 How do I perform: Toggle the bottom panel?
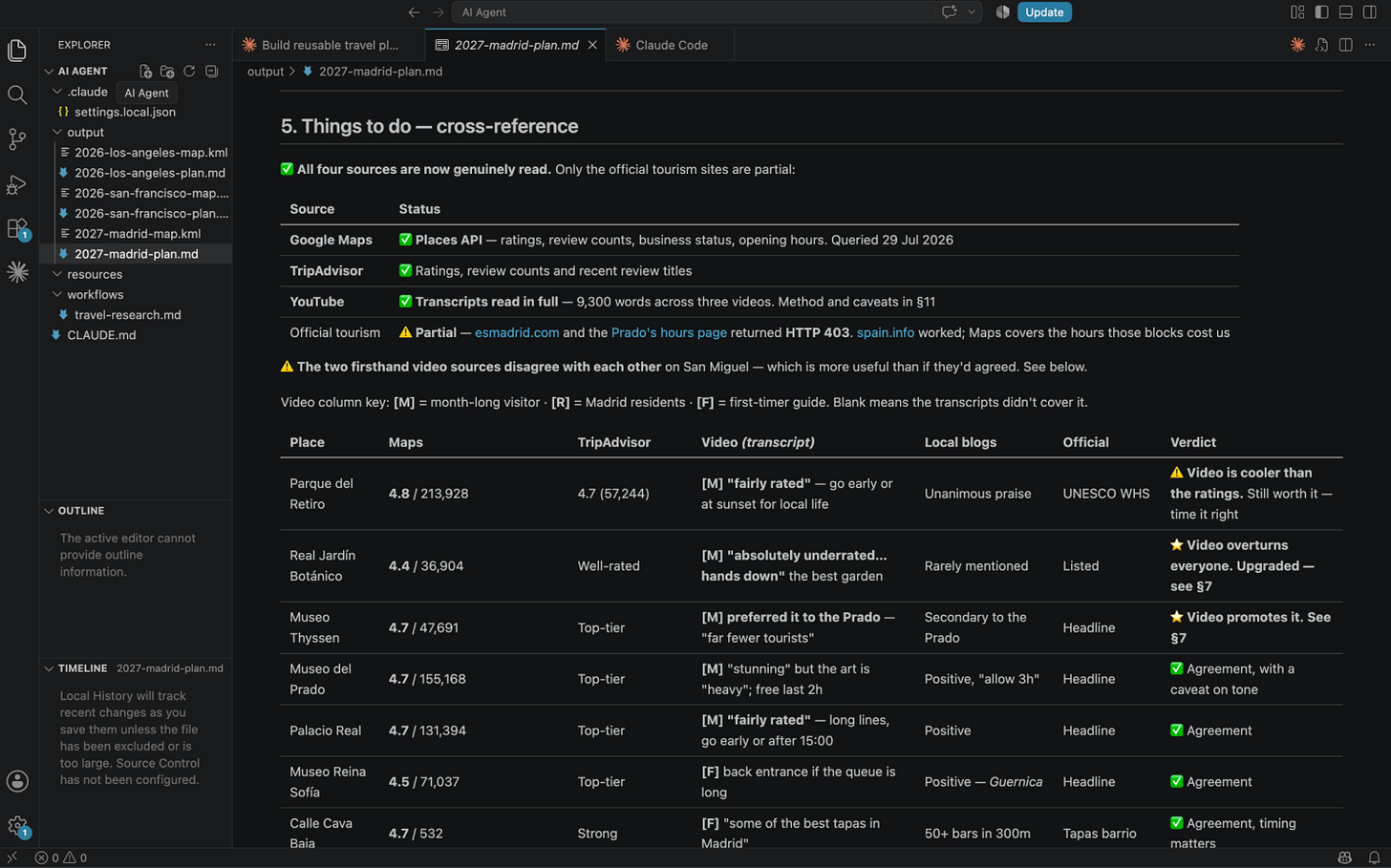1345,12
